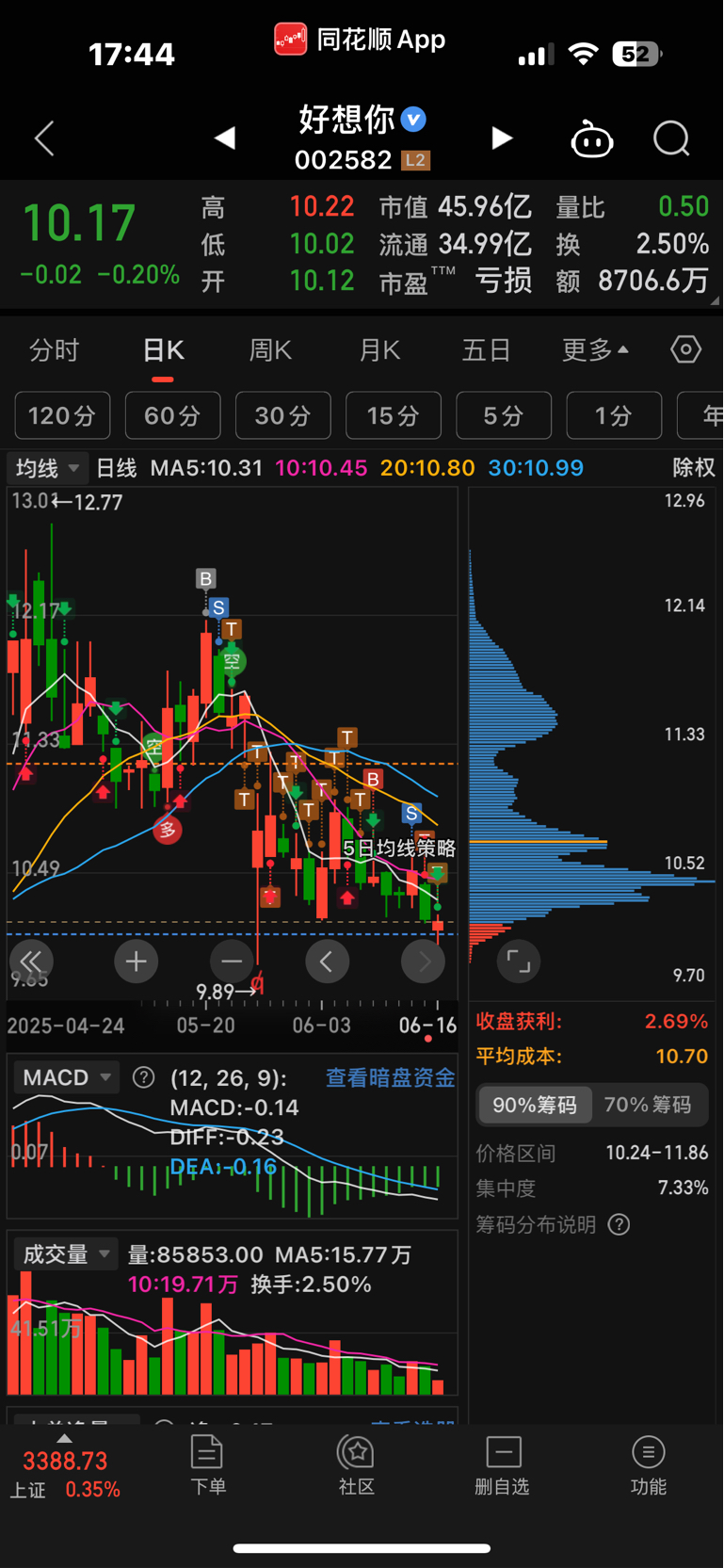Screen dimensions: 724x1568
Task: Move chart left with chevron button
Action: point(327,962)
